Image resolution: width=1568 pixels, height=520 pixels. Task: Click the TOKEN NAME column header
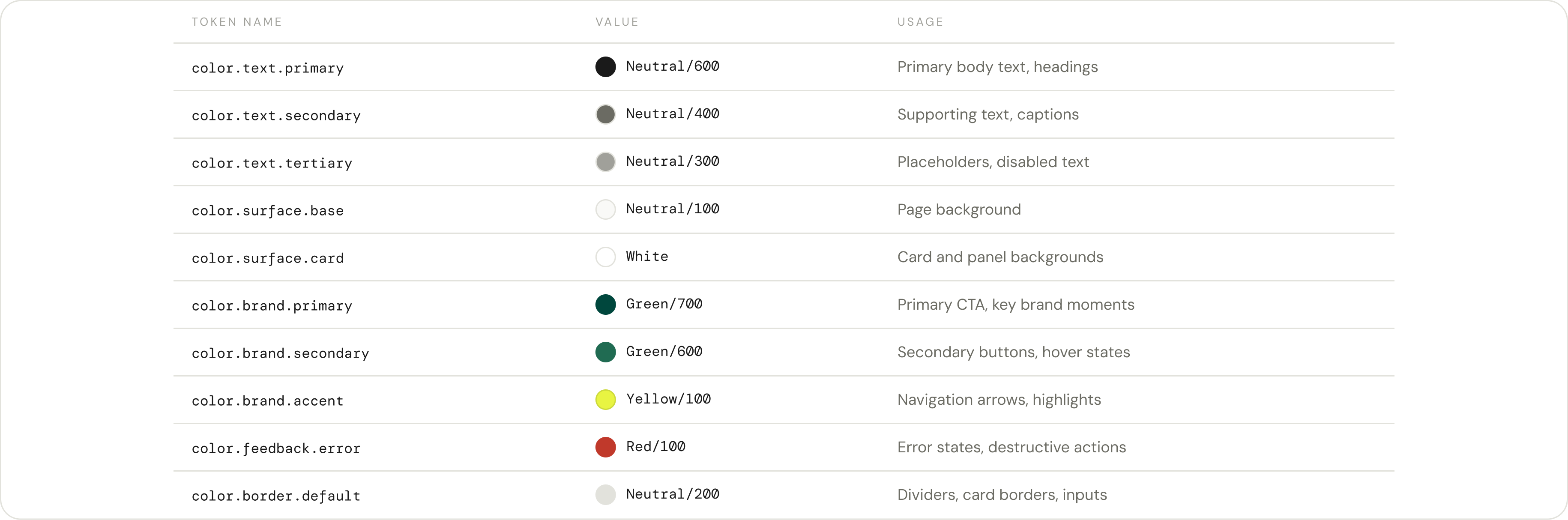(x=237, y=22)
